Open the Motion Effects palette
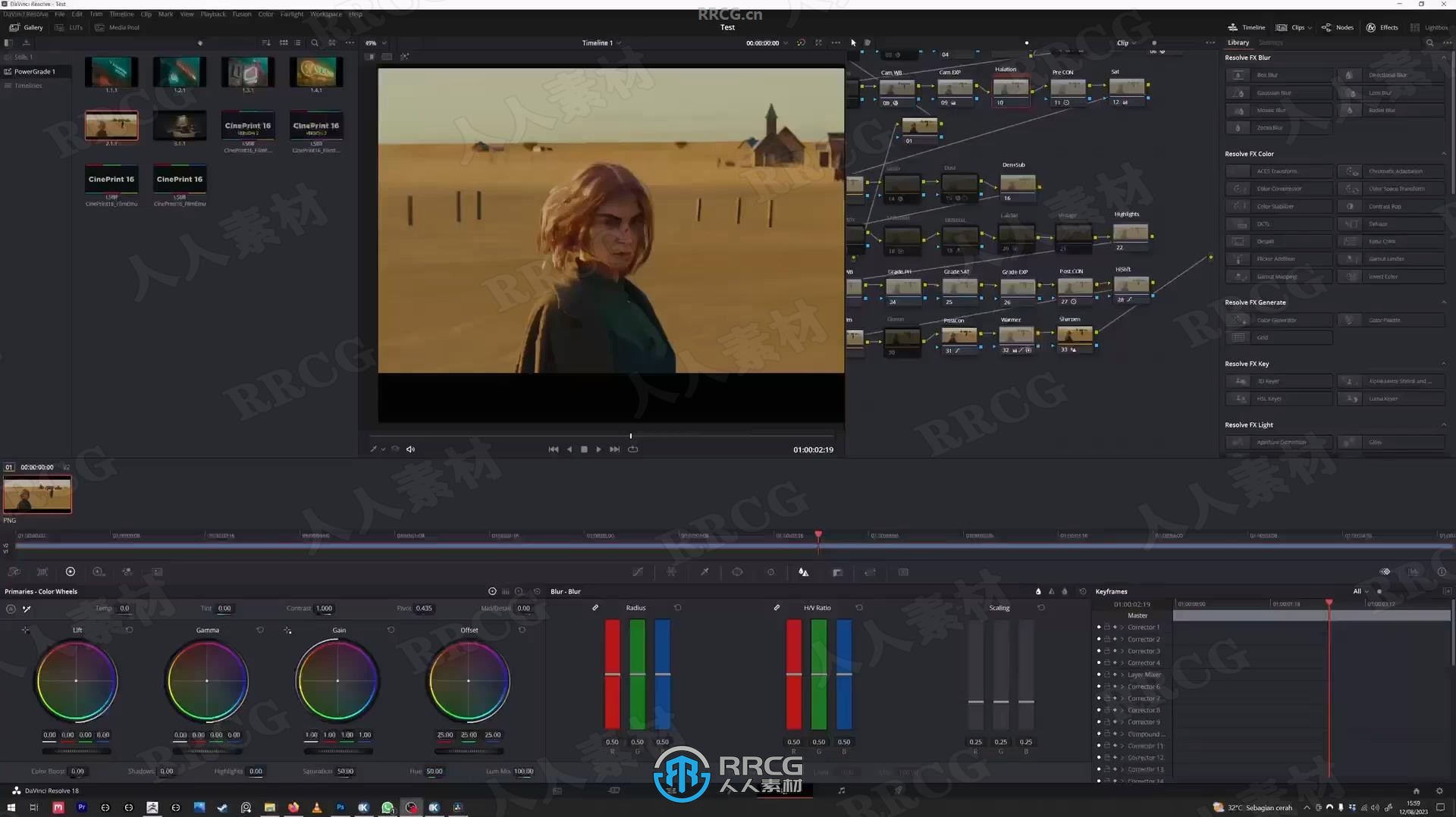Image resolution: width=1456 pixels, height=817 pixels. pos(157,572)
